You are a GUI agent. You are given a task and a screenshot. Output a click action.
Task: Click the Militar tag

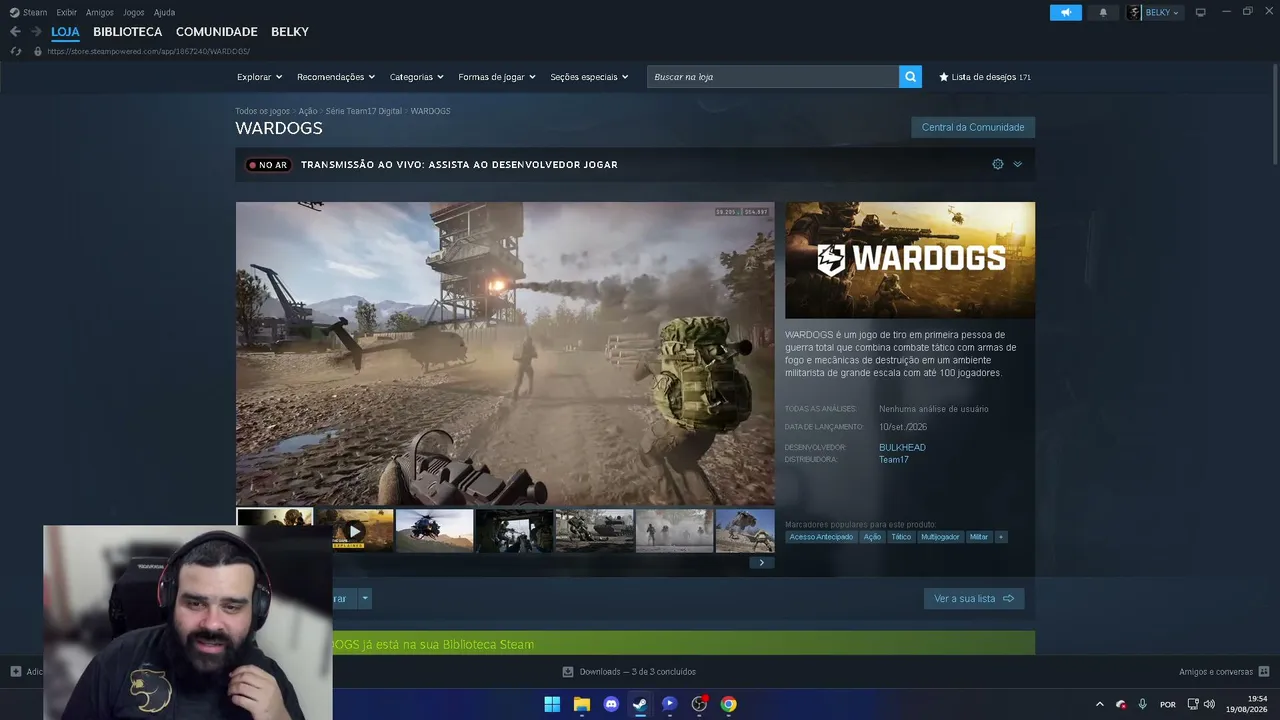click(979, 537)
